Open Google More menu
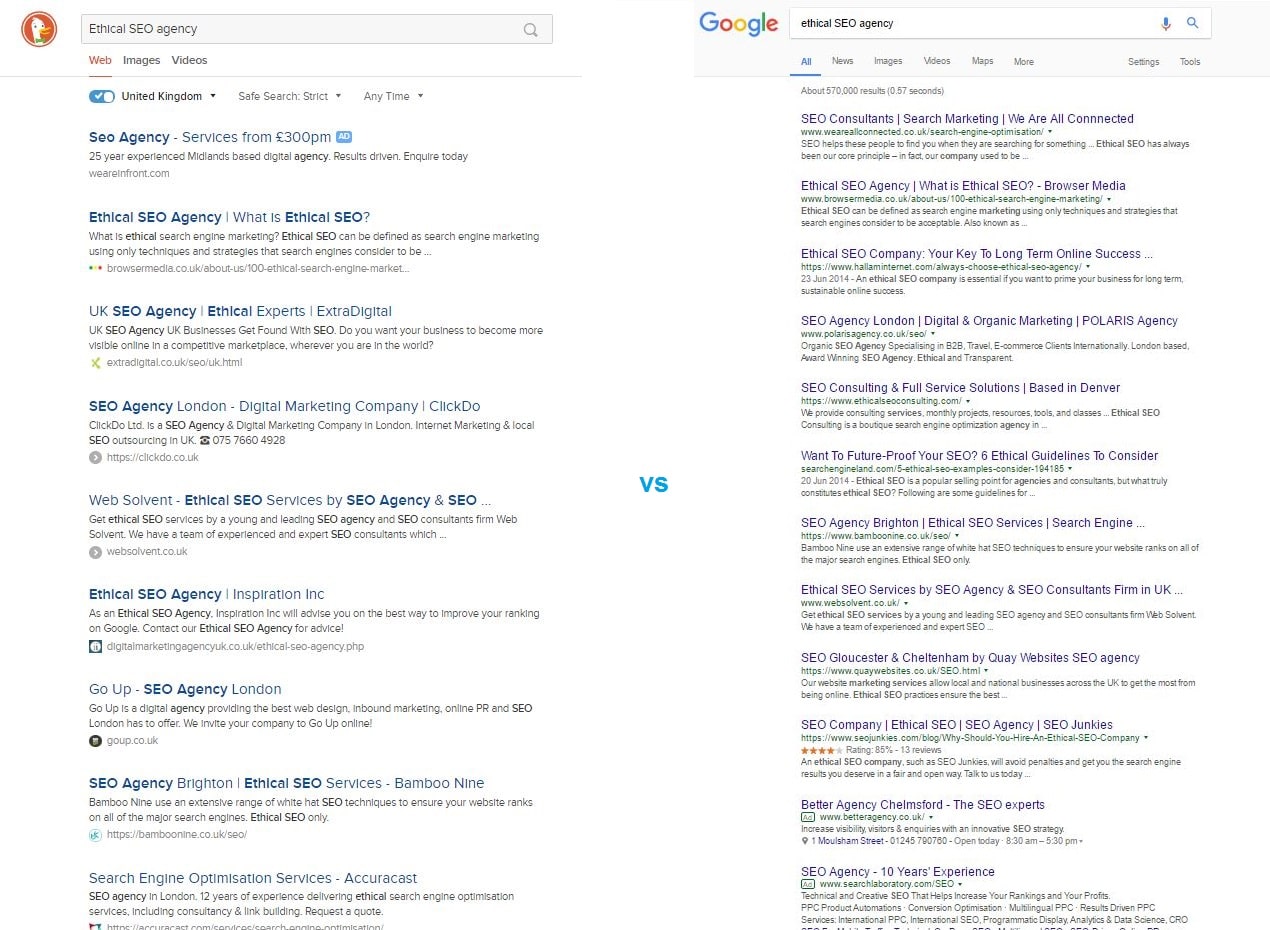Image resolution: width=1270 pixels, height=930 pixels. (x=1023, y=62)
